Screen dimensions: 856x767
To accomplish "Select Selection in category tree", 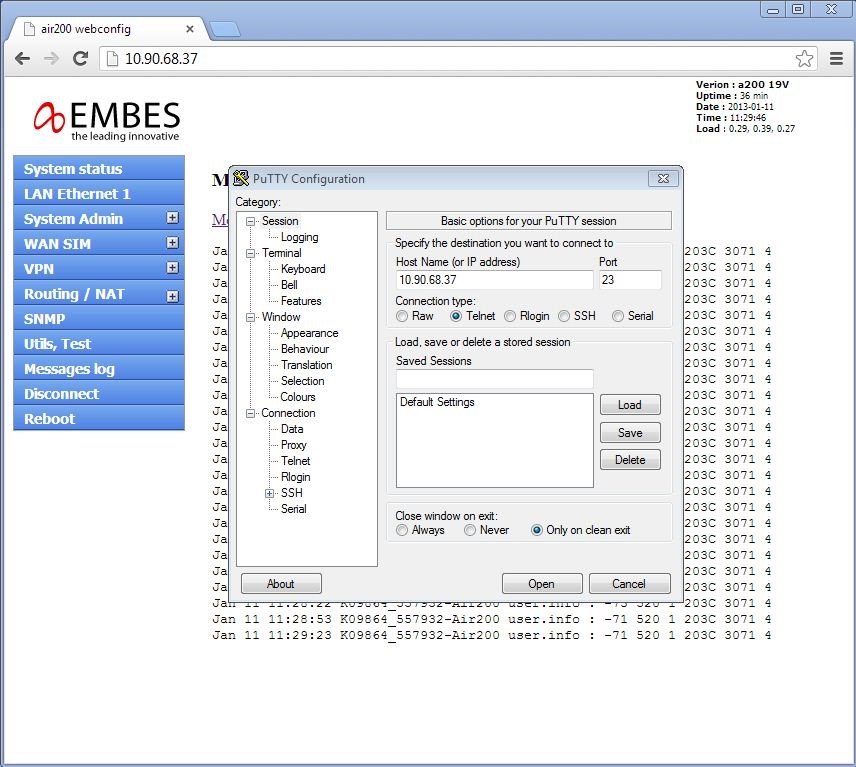I will coord(302,380).
